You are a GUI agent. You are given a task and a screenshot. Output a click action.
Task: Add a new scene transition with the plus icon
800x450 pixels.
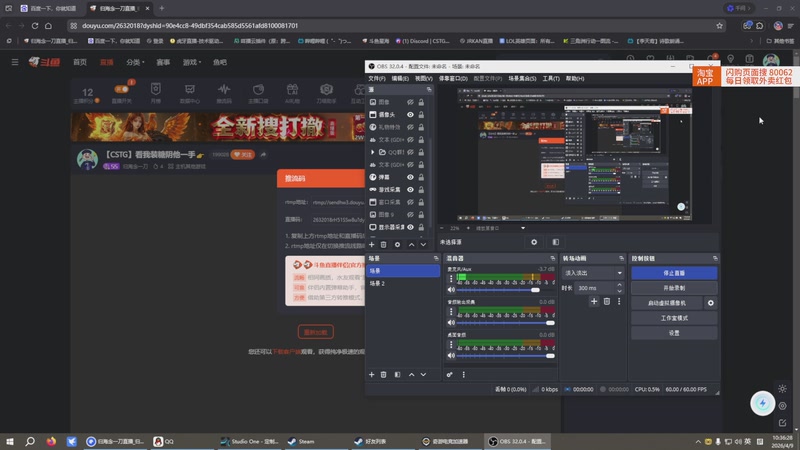(593, 301)
